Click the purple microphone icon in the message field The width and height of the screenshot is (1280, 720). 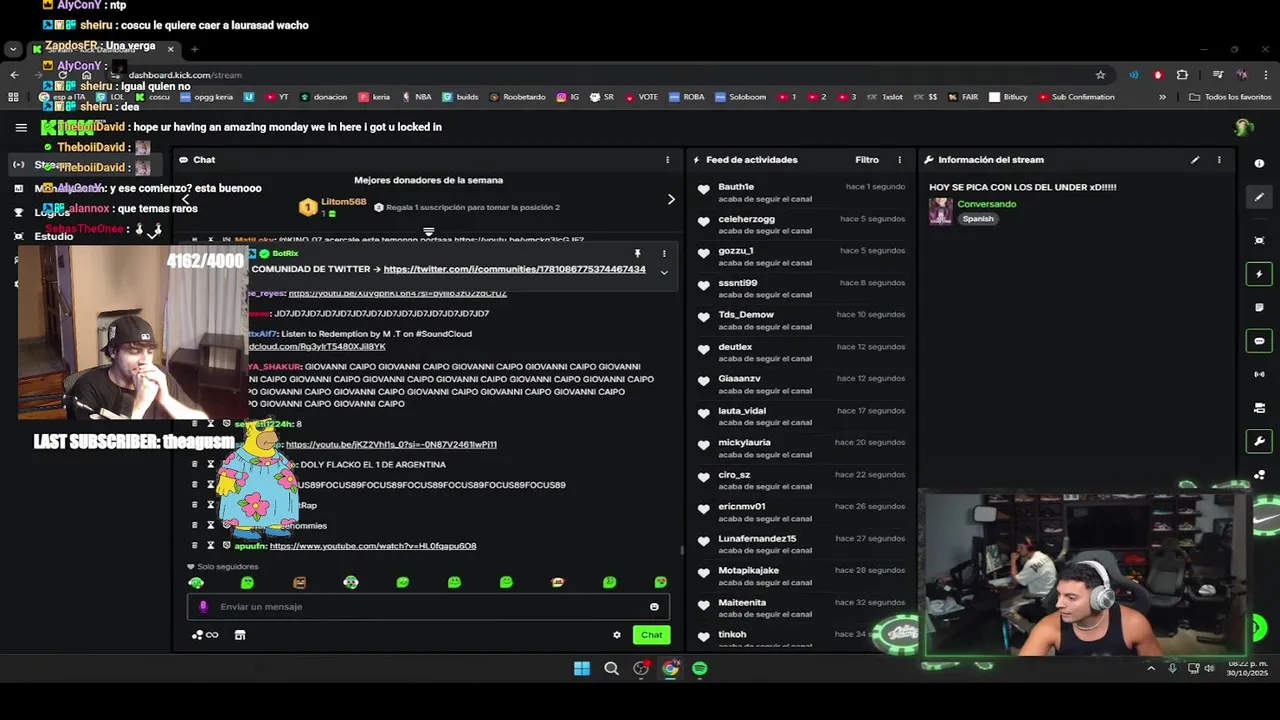[203, 606]
